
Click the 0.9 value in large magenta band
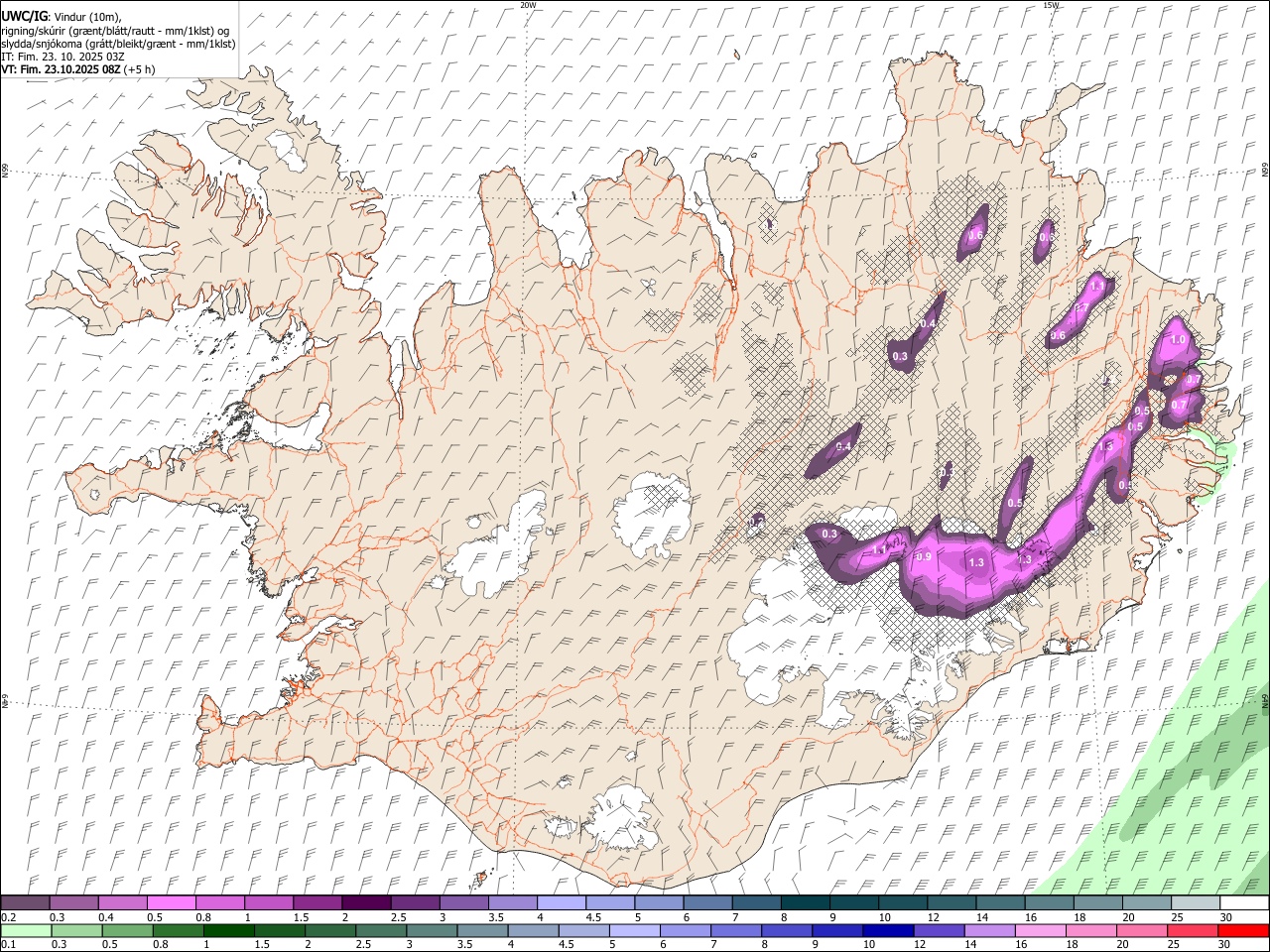[x=923, y=557]
